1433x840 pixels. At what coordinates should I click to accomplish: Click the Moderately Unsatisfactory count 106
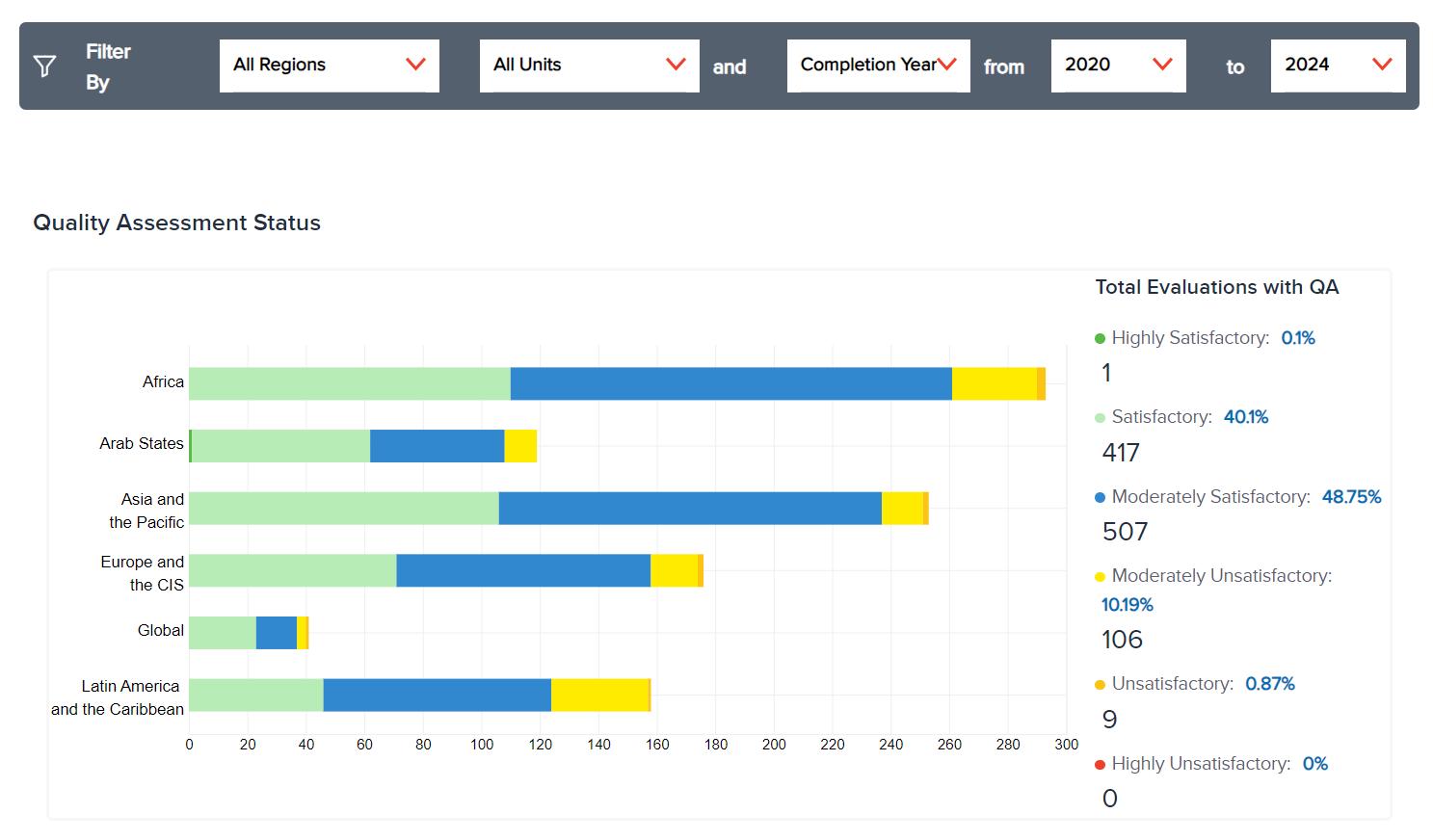tap(1122, 640)
